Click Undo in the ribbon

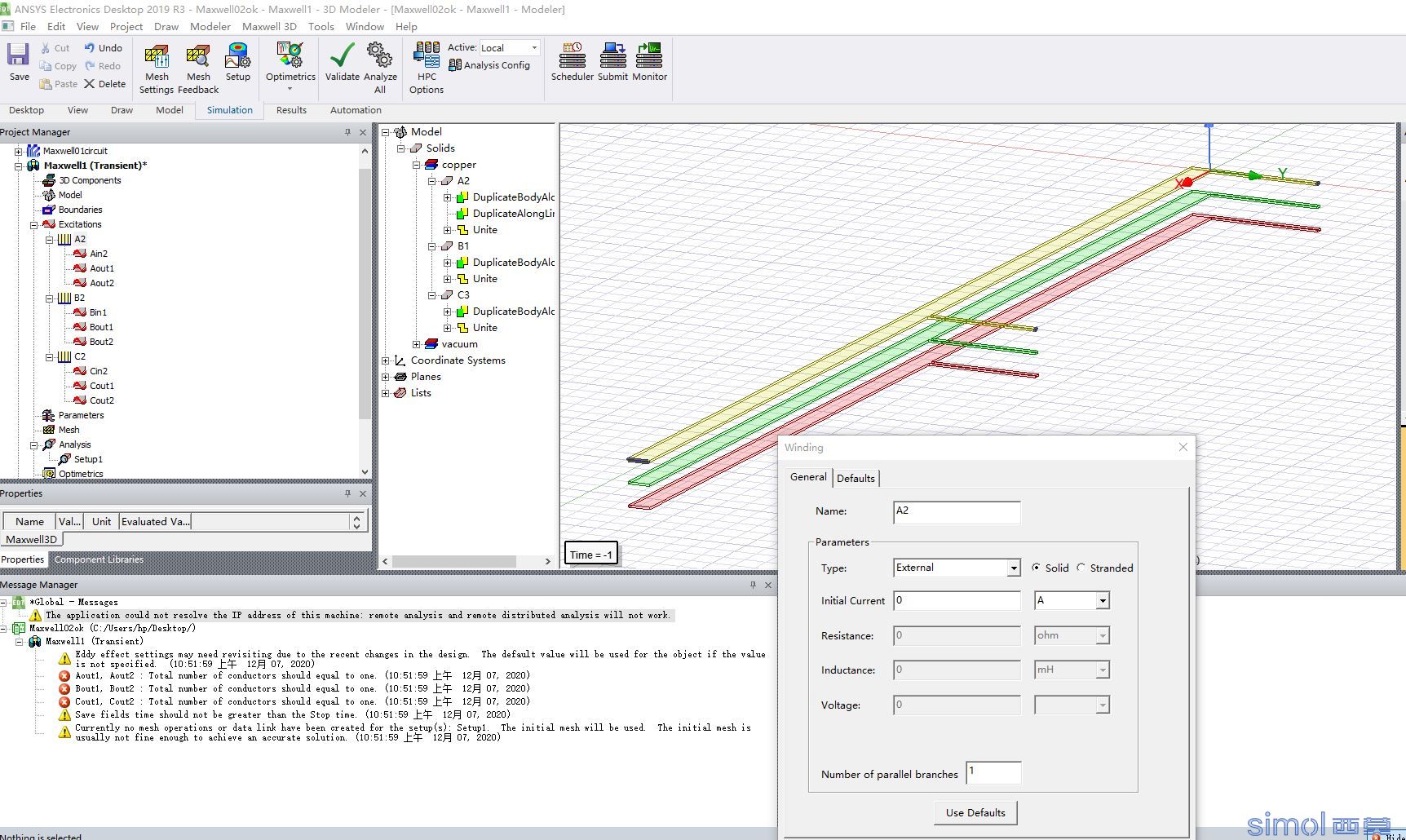pos(103,48)
